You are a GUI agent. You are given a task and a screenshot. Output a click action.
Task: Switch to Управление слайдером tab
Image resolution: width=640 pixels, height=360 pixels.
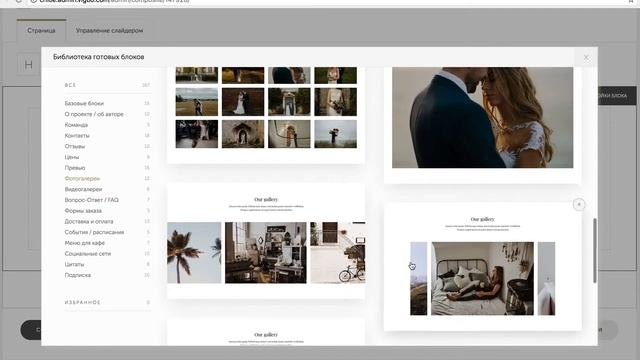pos(109,31)
